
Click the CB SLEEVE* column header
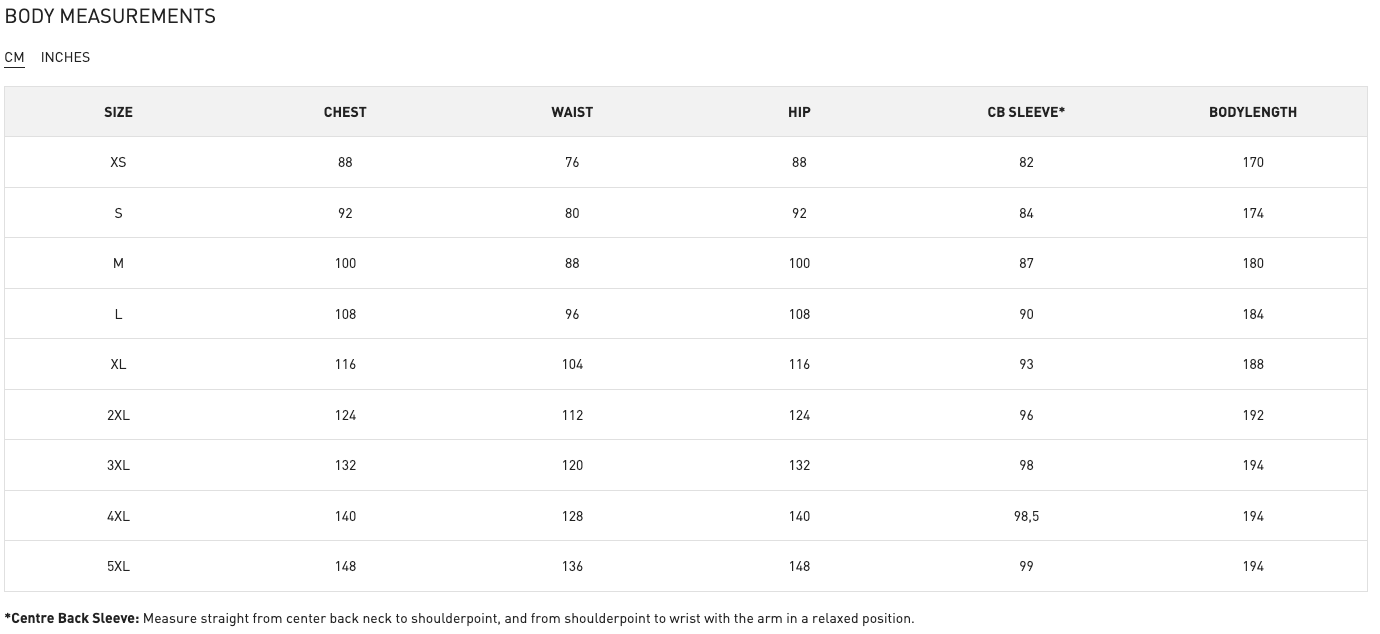point(1026,112)
